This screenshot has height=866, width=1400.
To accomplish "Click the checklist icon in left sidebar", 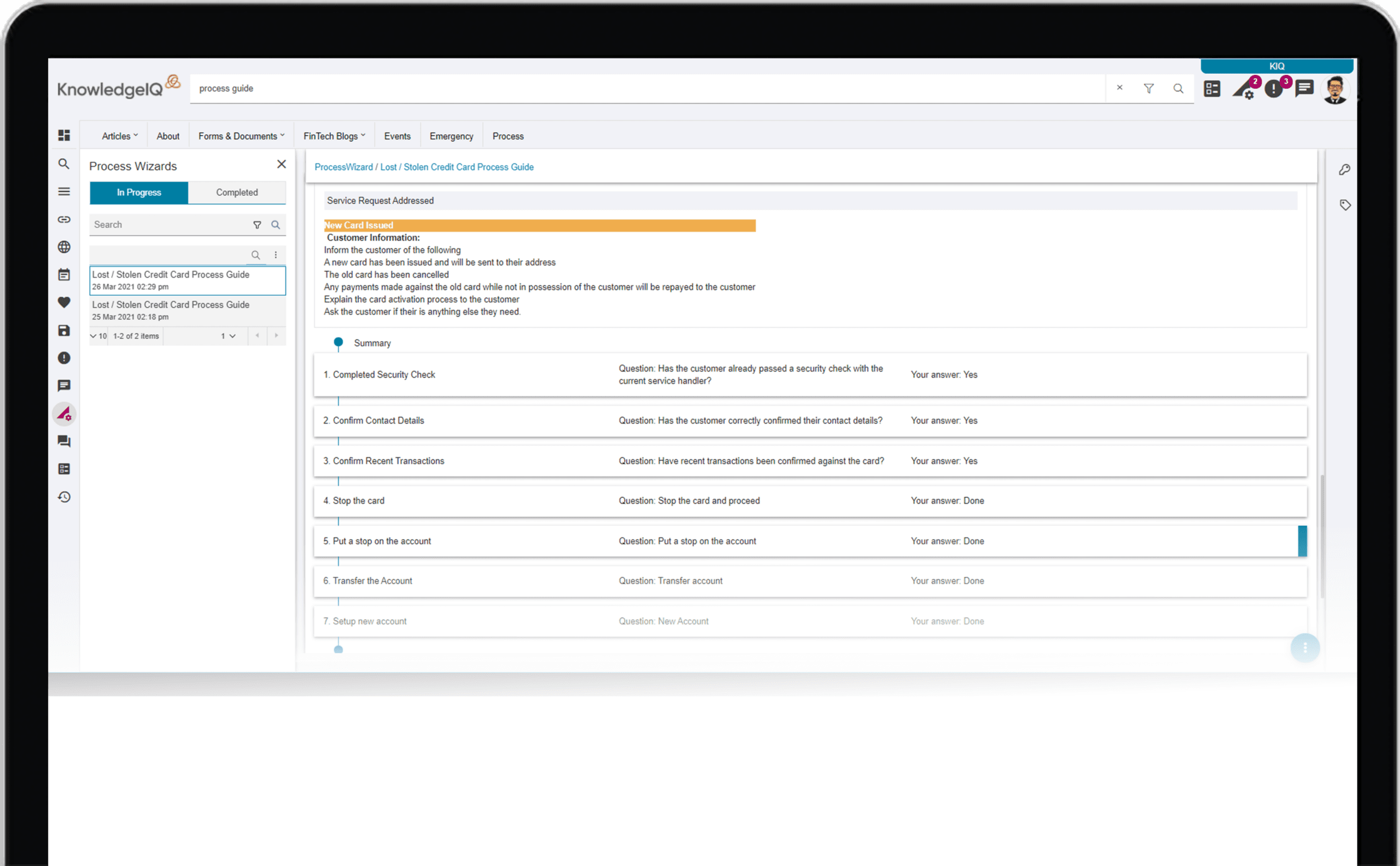I will (x=64, y=469).
